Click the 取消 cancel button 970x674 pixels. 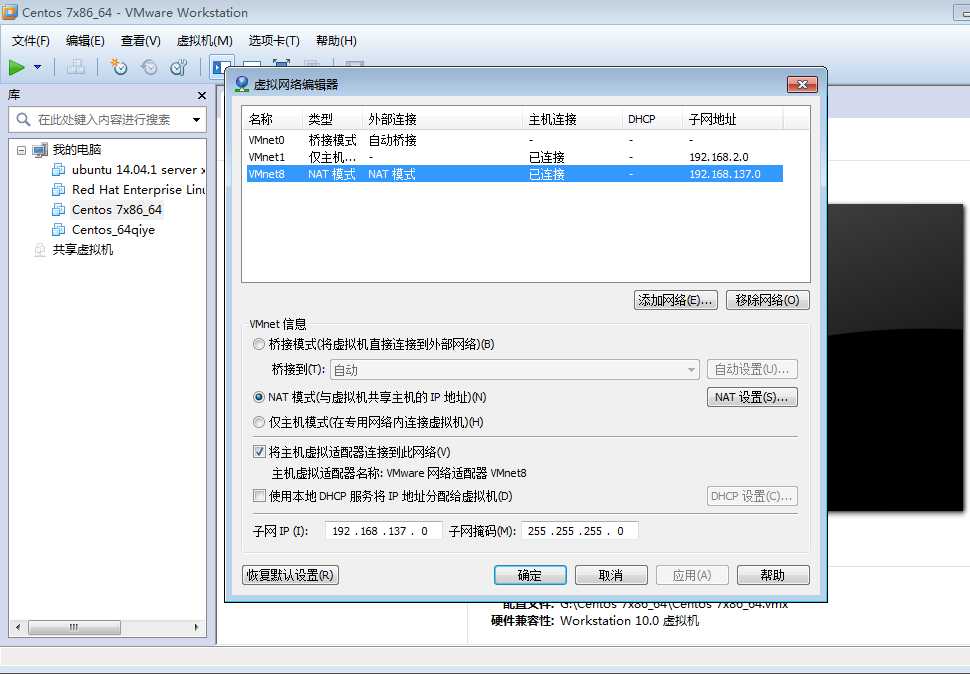(x=611, y=575)
